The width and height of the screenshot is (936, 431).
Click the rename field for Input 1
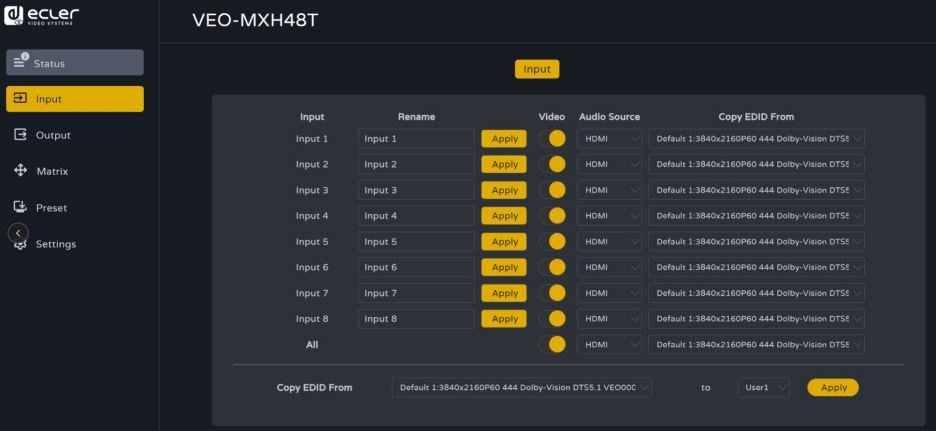[416, 139]
